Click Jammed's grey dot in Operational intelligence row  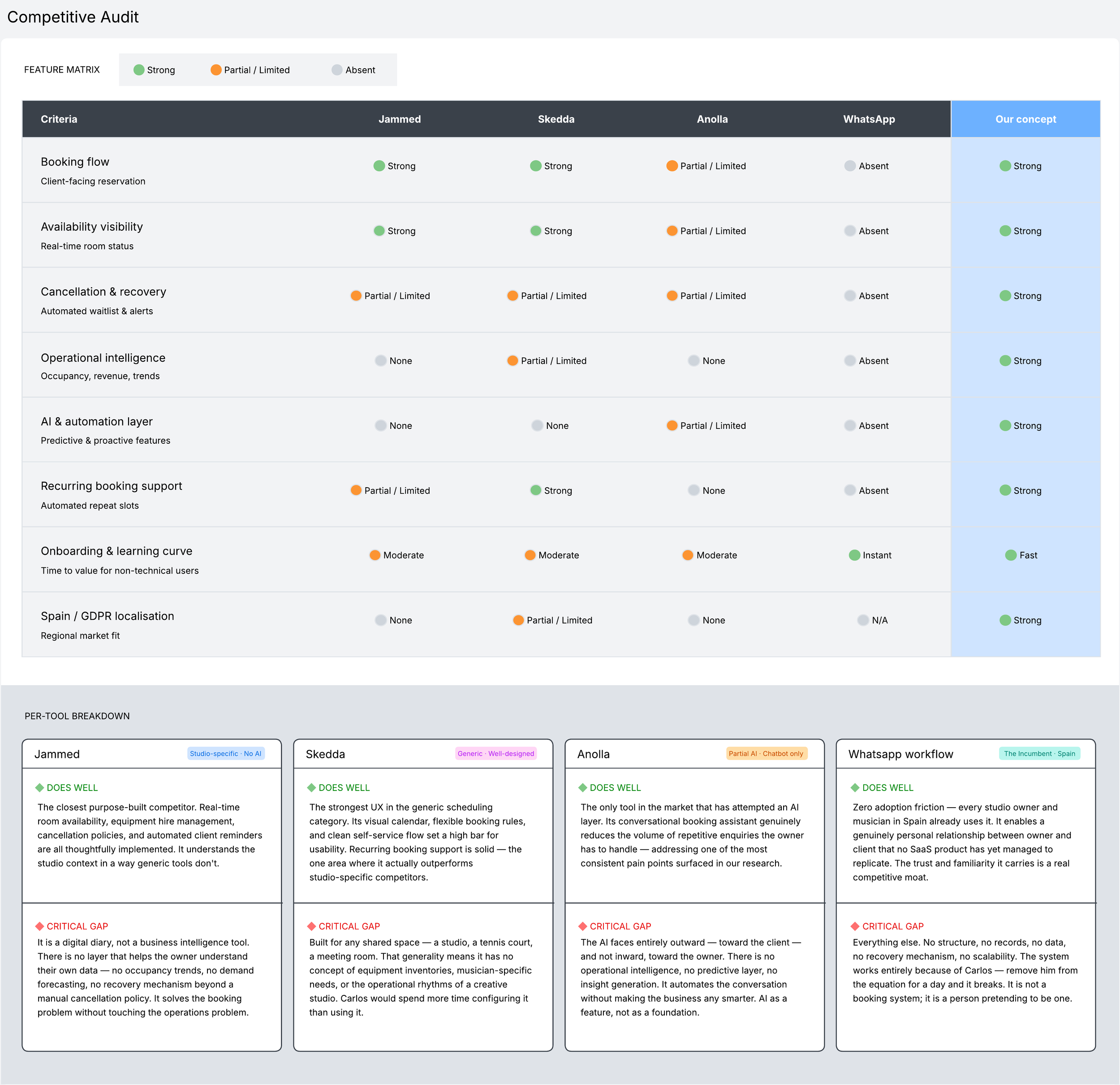point(380,361)
